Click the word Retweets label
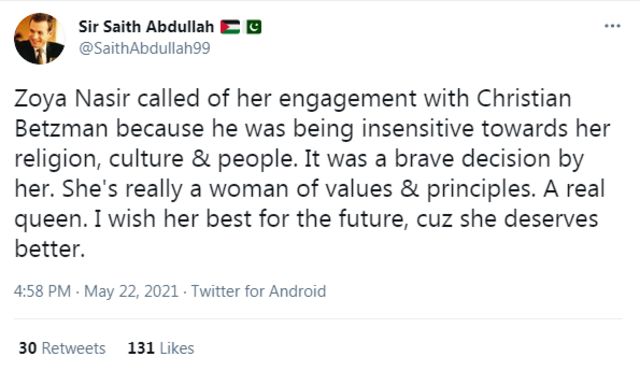 pyautogui.click(x=74, y=348)
